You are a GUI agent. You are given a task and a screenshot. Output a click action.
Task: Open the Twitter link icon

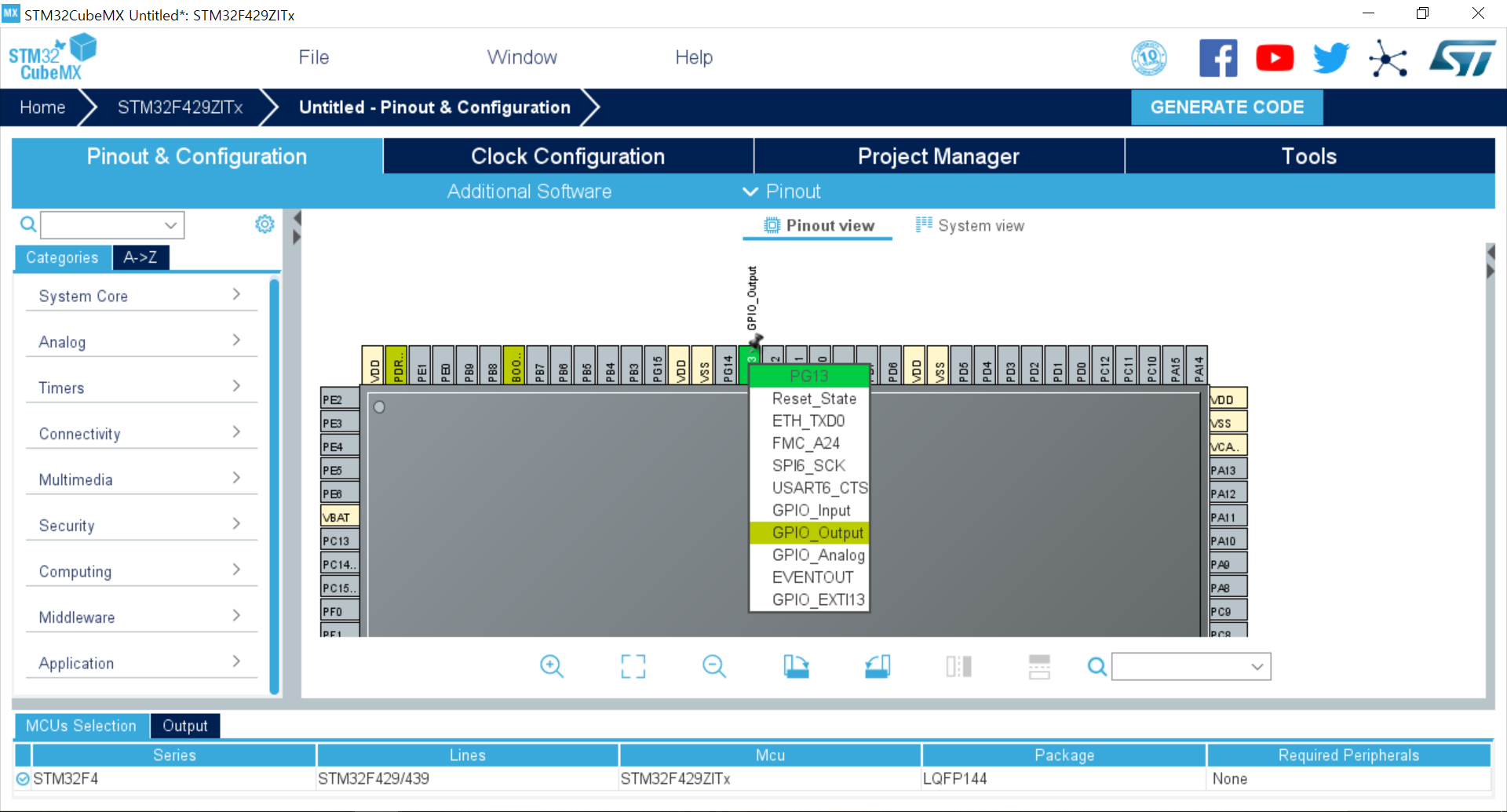point(1331,58)
